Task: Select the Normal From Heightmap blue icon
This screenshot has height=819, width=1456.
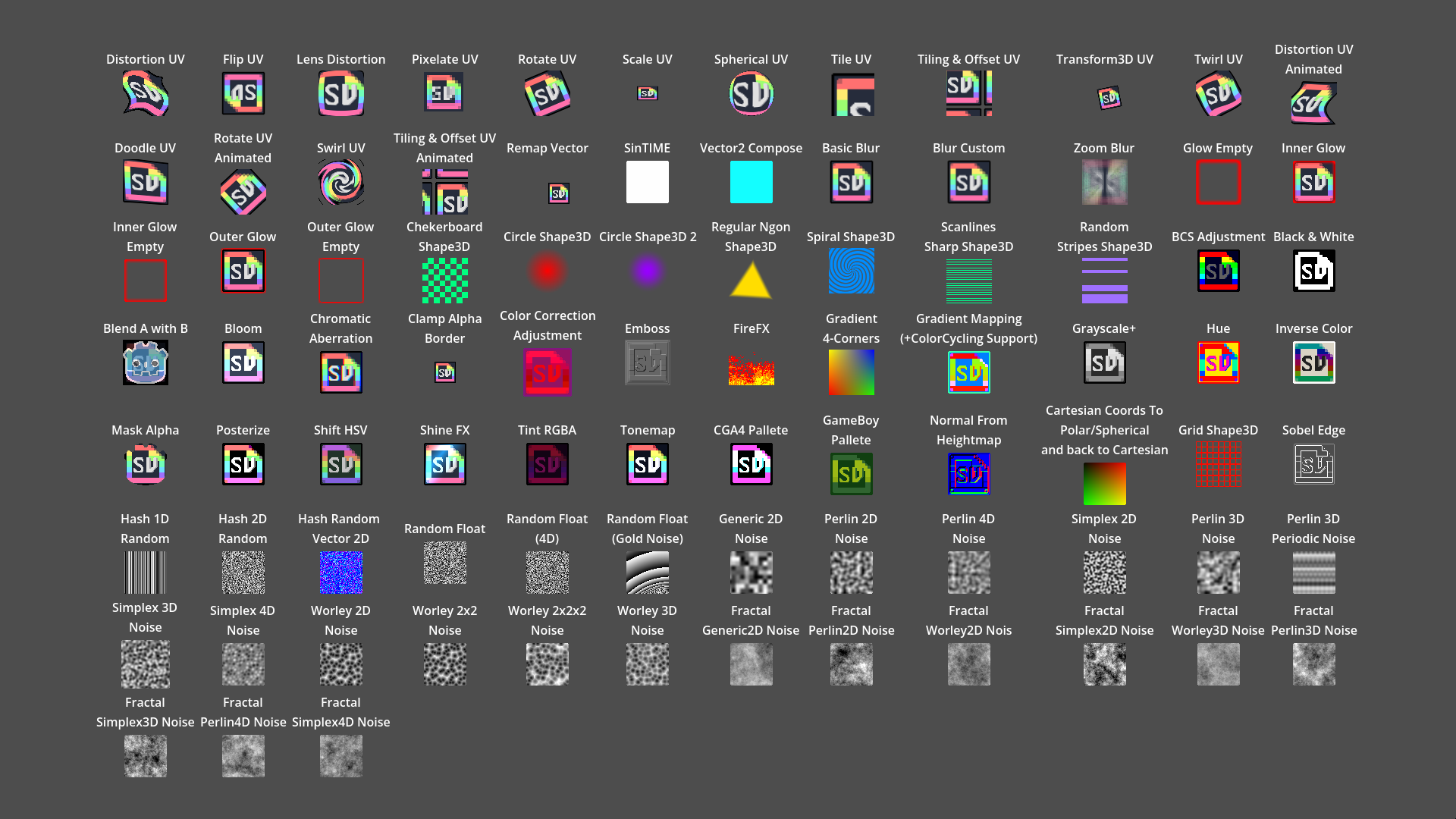Action: pyautogui.click(x=968, y=474)
